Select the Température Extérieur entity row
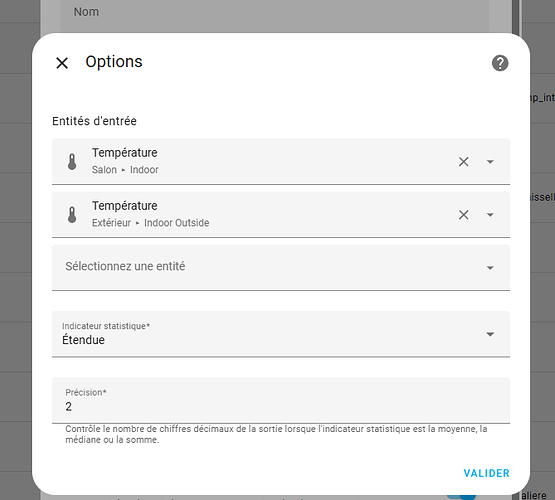The height and width of the screenshot is (500, 555). coord(281,214)
